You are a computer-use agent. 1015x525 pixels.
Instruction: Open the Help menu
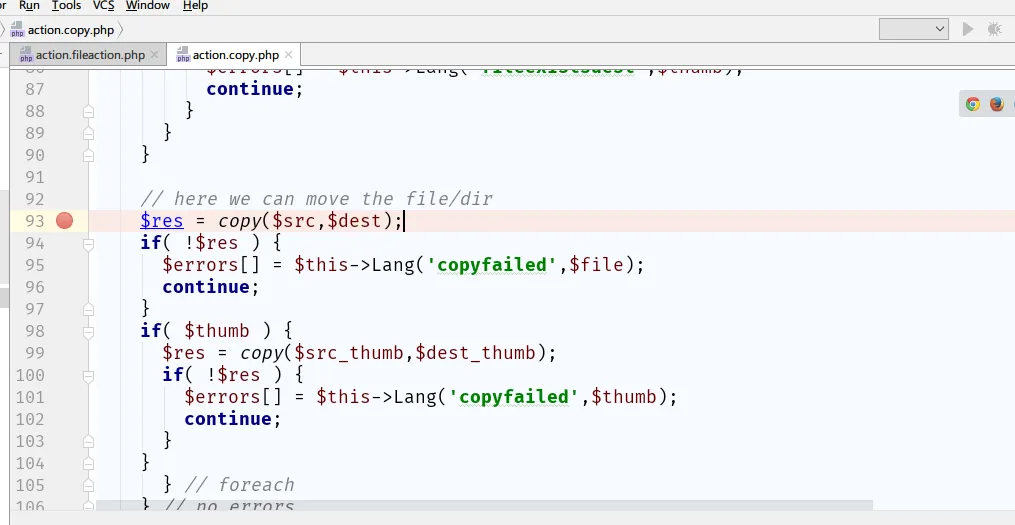pyautogui.click(x=196, y=6)
